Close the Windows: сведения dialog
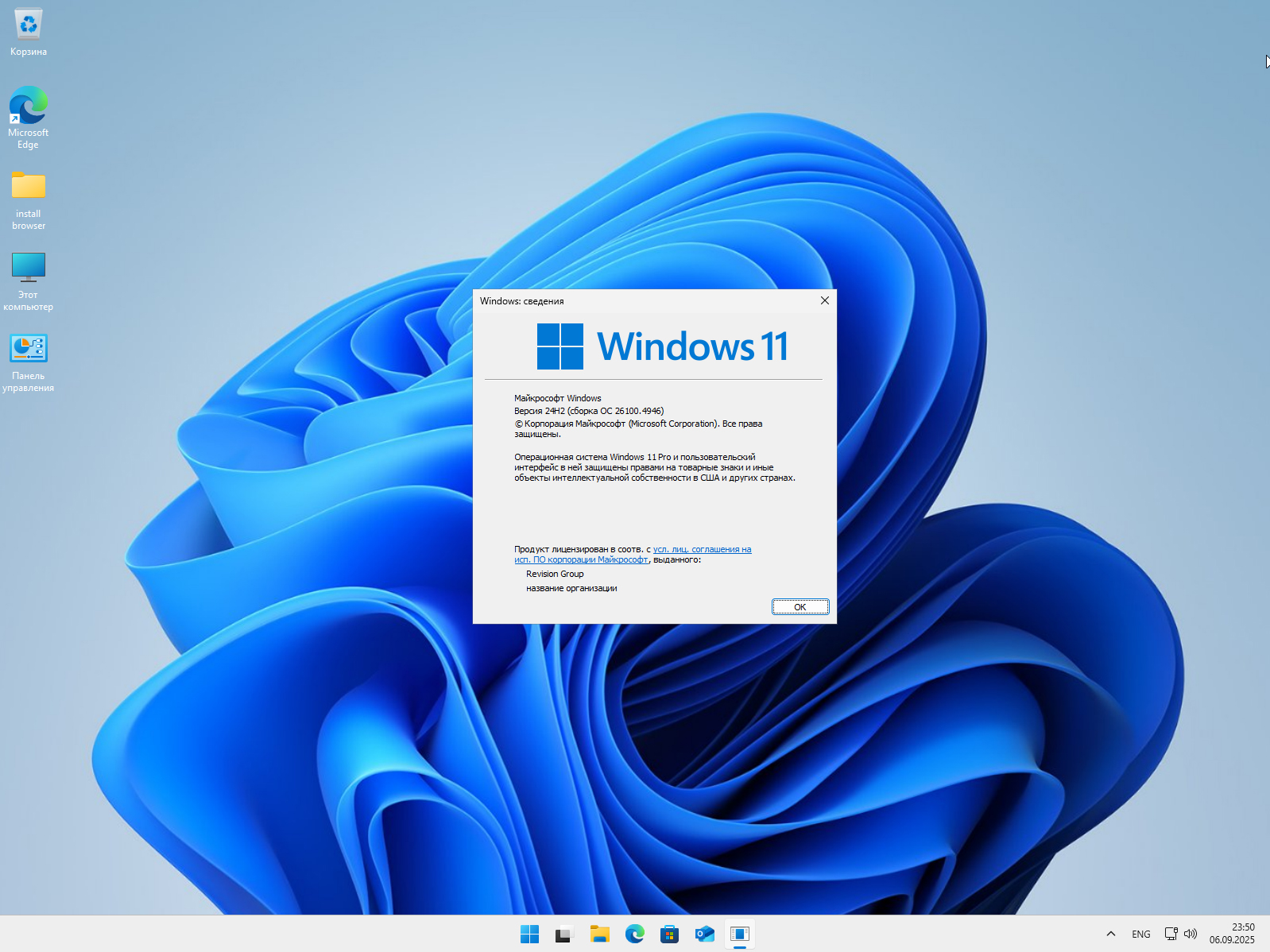The width and height of the screenshot is (1270, 952). [825, 300]
